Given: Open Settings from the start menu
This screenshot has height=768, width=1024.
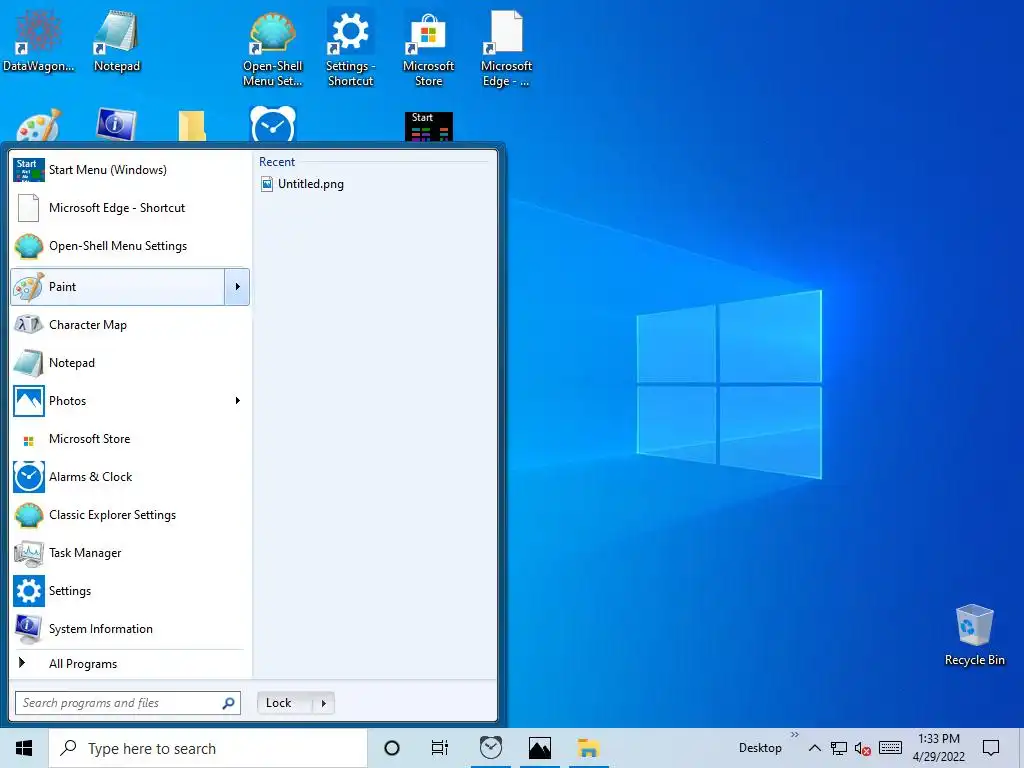Looking at the screenshot, I should pyautogui.click(x=130, y=590).
